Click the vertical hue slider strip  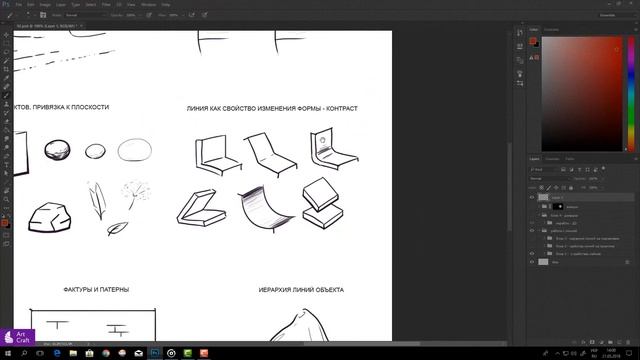631,94
